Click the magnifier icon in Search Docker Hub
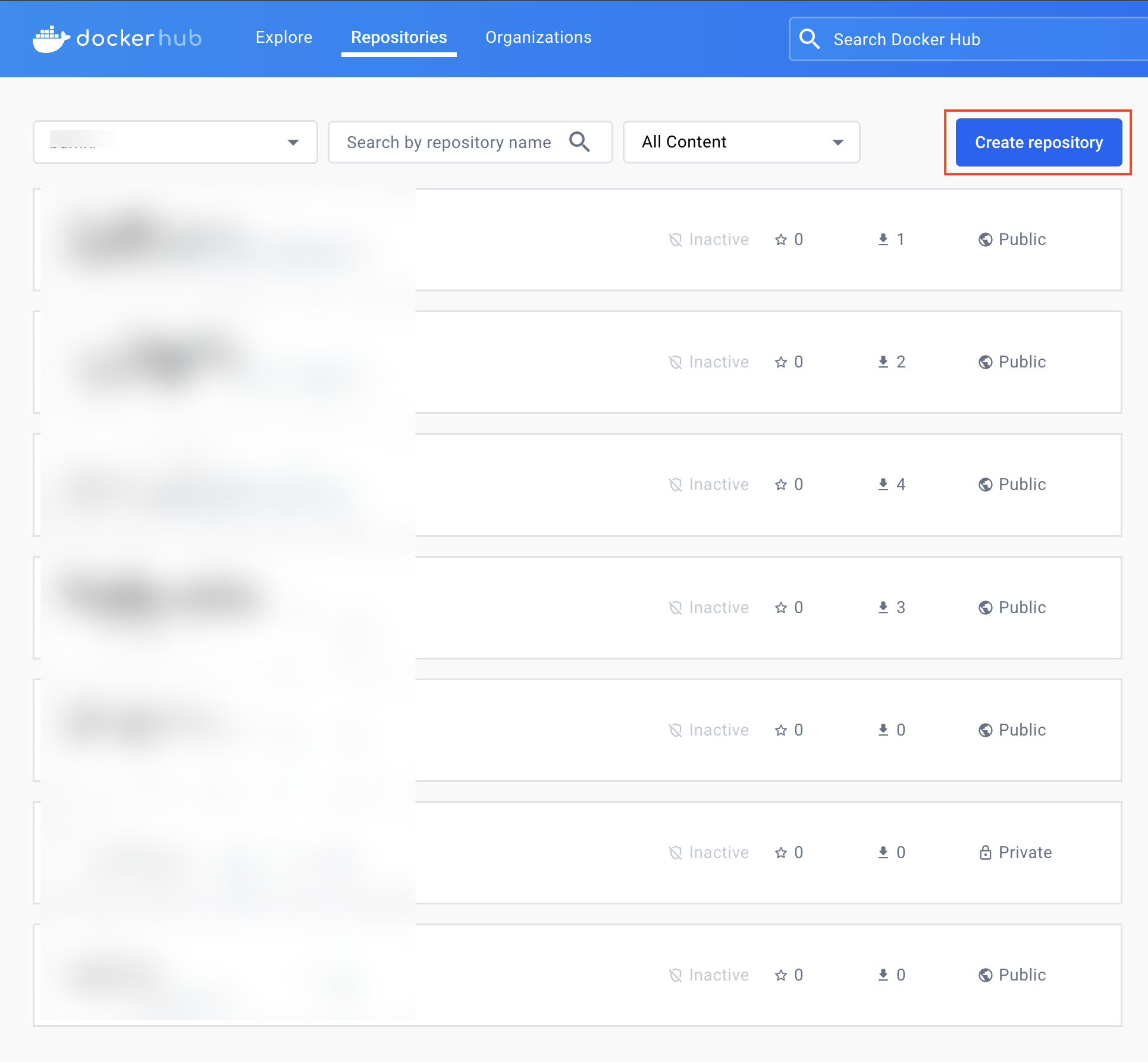 (x=809, y=39)
